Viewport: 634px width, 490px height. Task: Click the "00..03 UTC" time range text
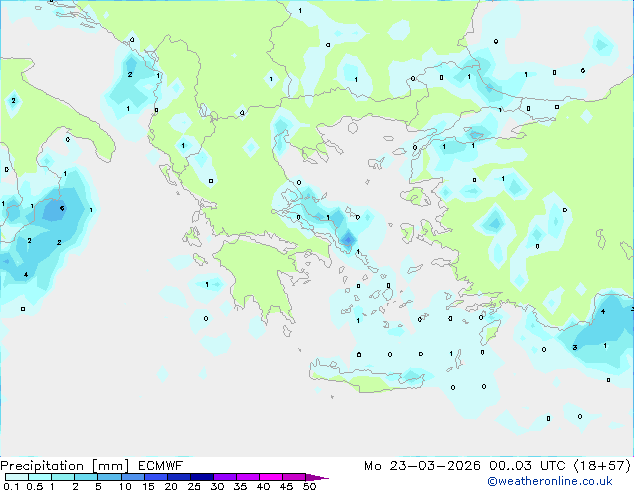coord(527,466)
